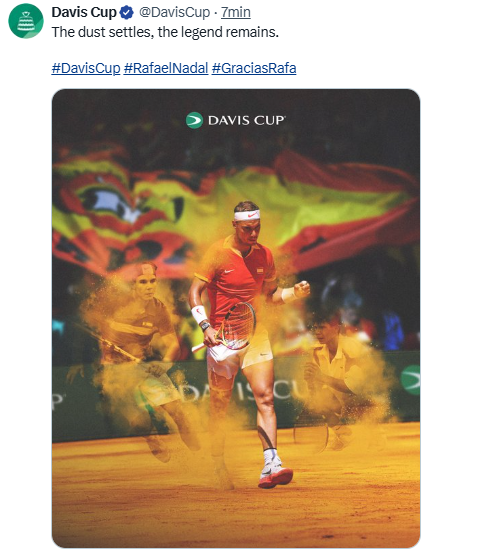Open the Davis Cup display name
This screenshot has height=552, width=499.
pos(84,12)
